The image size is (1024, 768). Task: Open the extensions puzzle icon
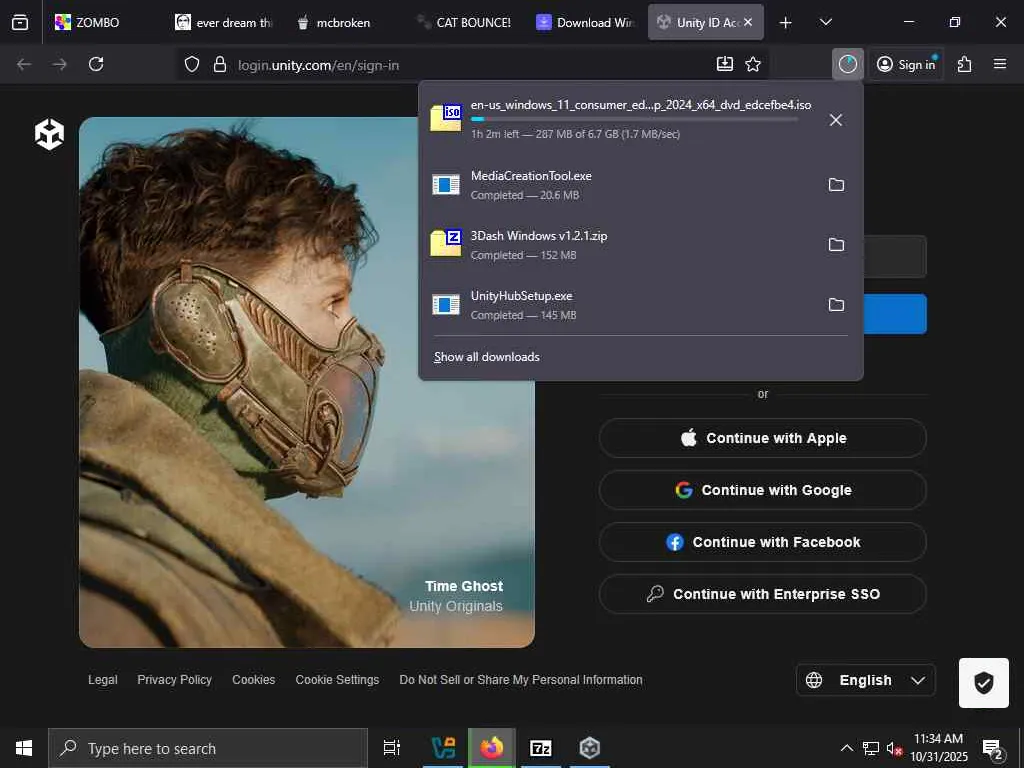[x=965, y=64]
